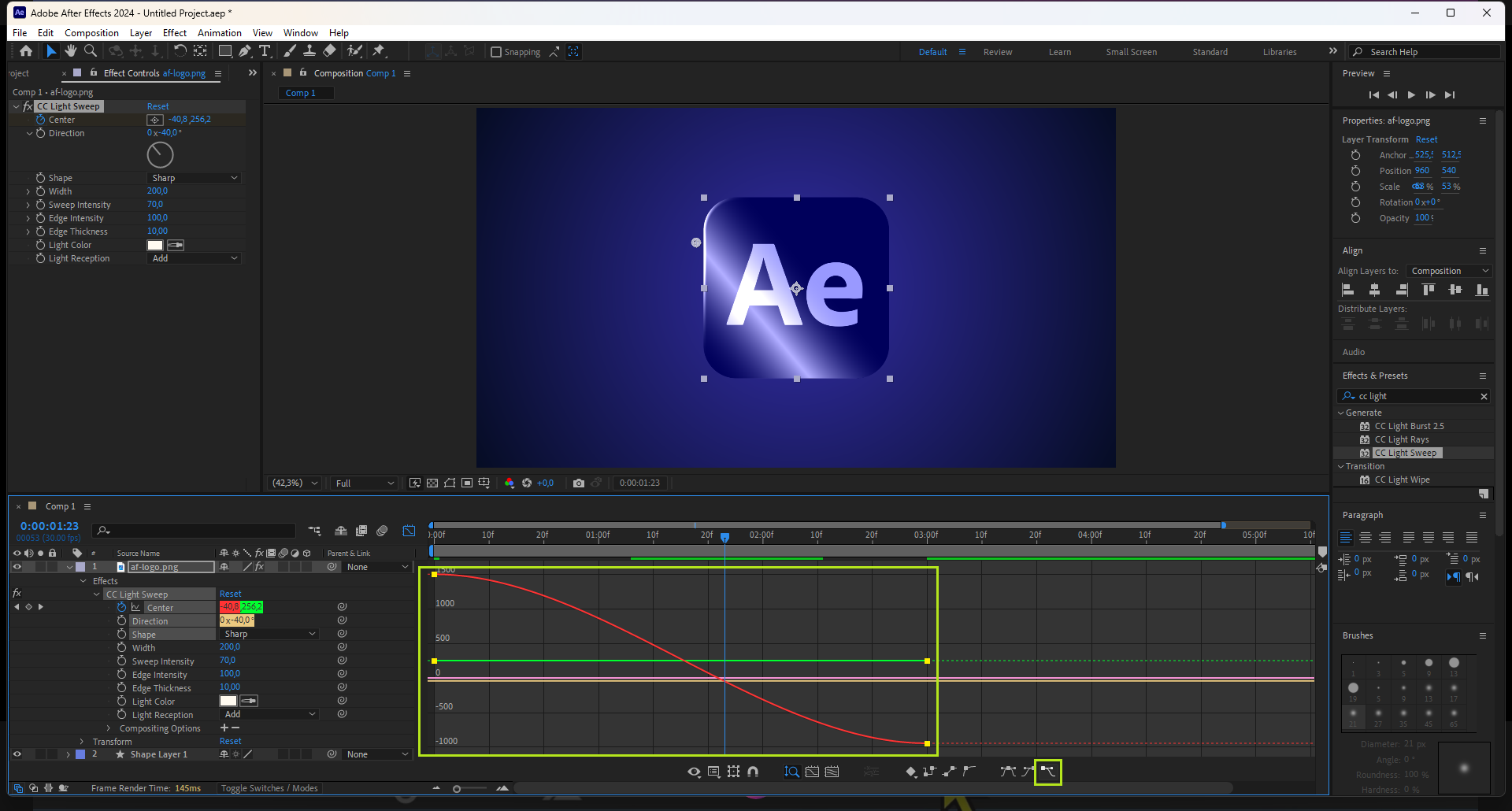This screenshot has height=811, width=1512.
Task: Click Toggle Switches / Modes button
Action: click(x=269, y=788)
